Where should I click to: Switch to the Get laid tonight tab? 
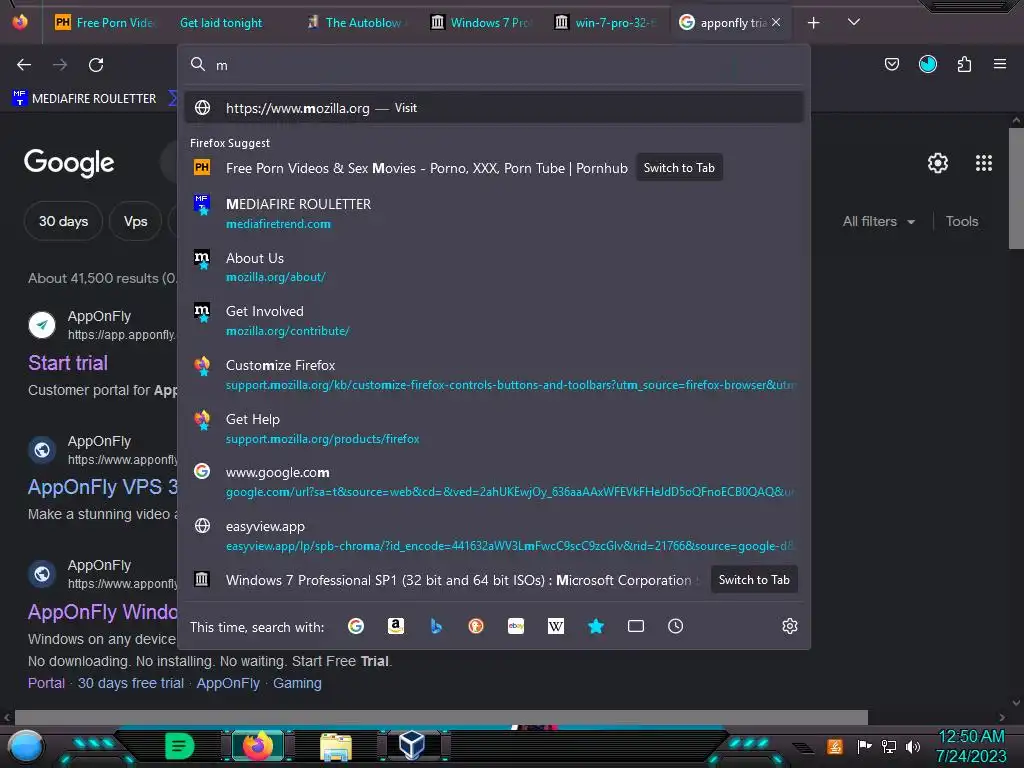[221, 23]
